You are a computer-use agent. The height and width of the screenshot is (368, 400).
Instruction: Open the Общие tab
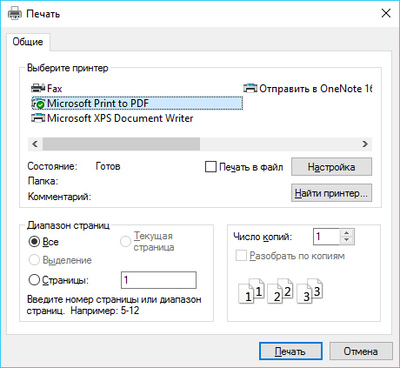click(28, 42)
